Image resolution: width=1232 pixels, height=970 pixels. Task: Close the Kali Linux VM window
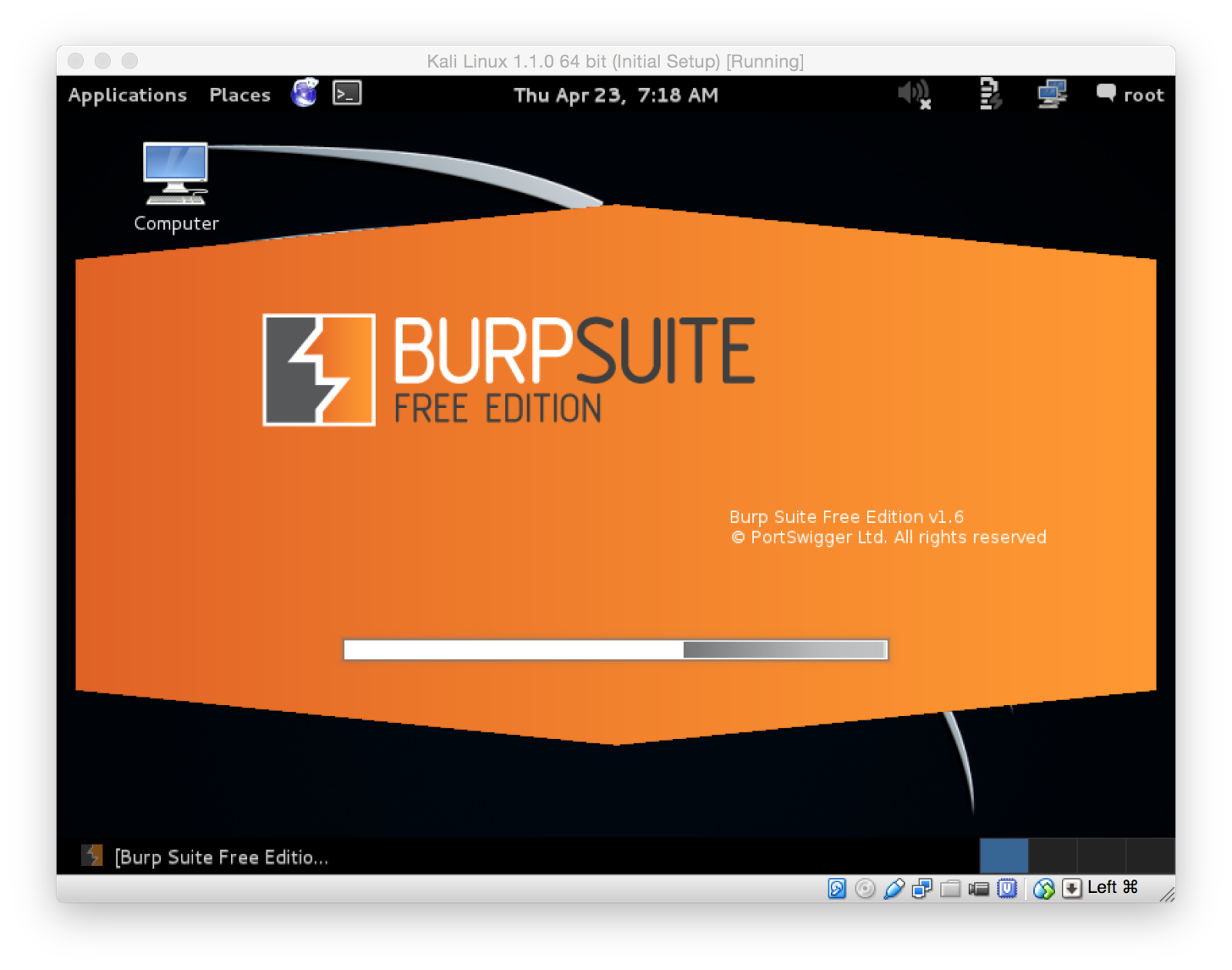click(75, 61)
